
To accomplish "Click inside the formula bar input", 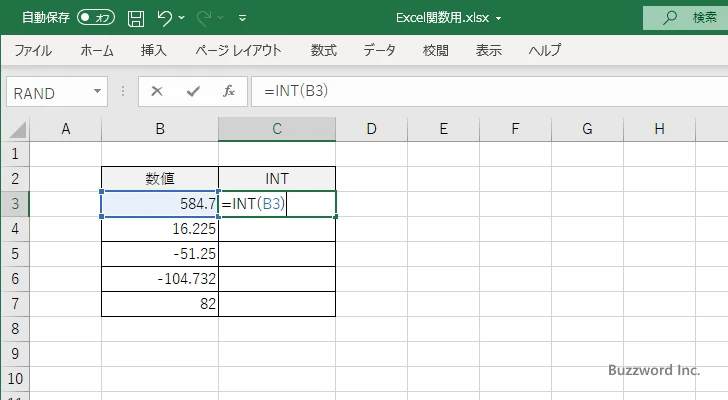I will pyautogui.click(x=480, y=92).
